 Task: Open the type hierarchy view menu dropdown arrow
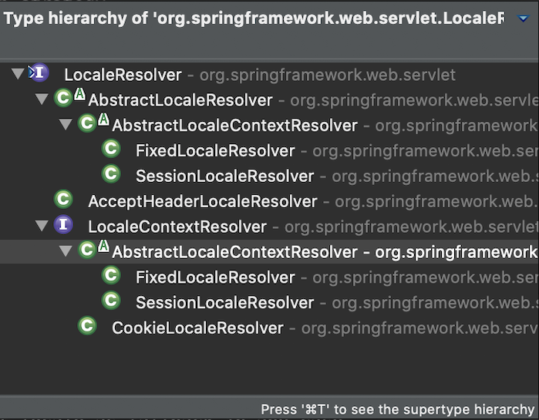tap(523, 19)
